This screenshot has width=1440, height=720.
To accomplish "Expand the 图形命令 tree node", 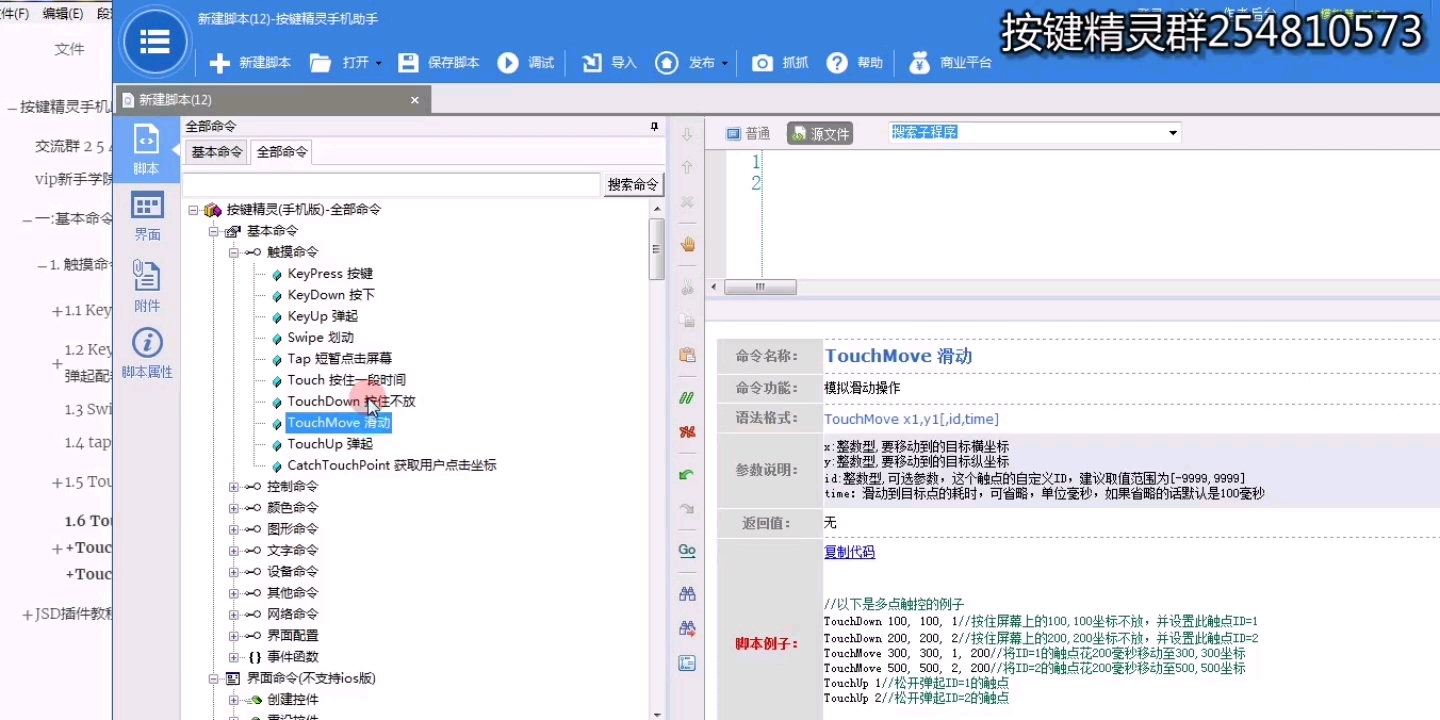I will pos(233,529).
